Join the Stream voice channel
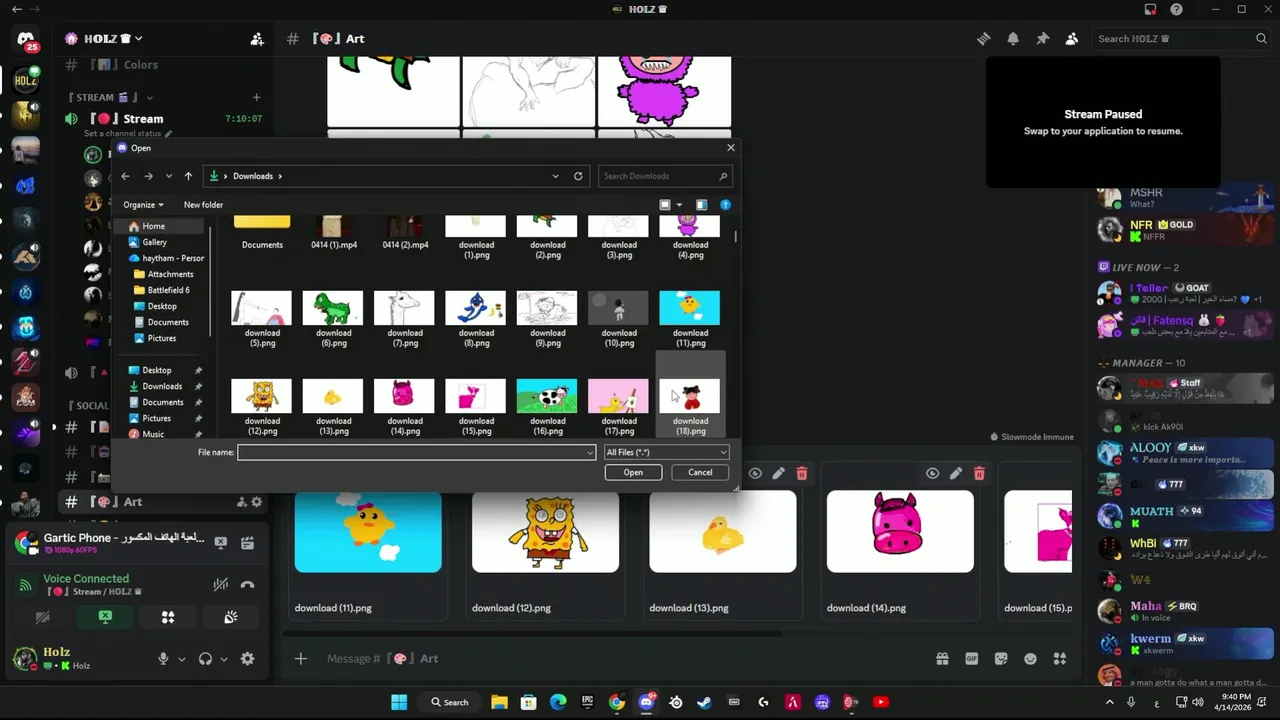 tap(142, 119)
